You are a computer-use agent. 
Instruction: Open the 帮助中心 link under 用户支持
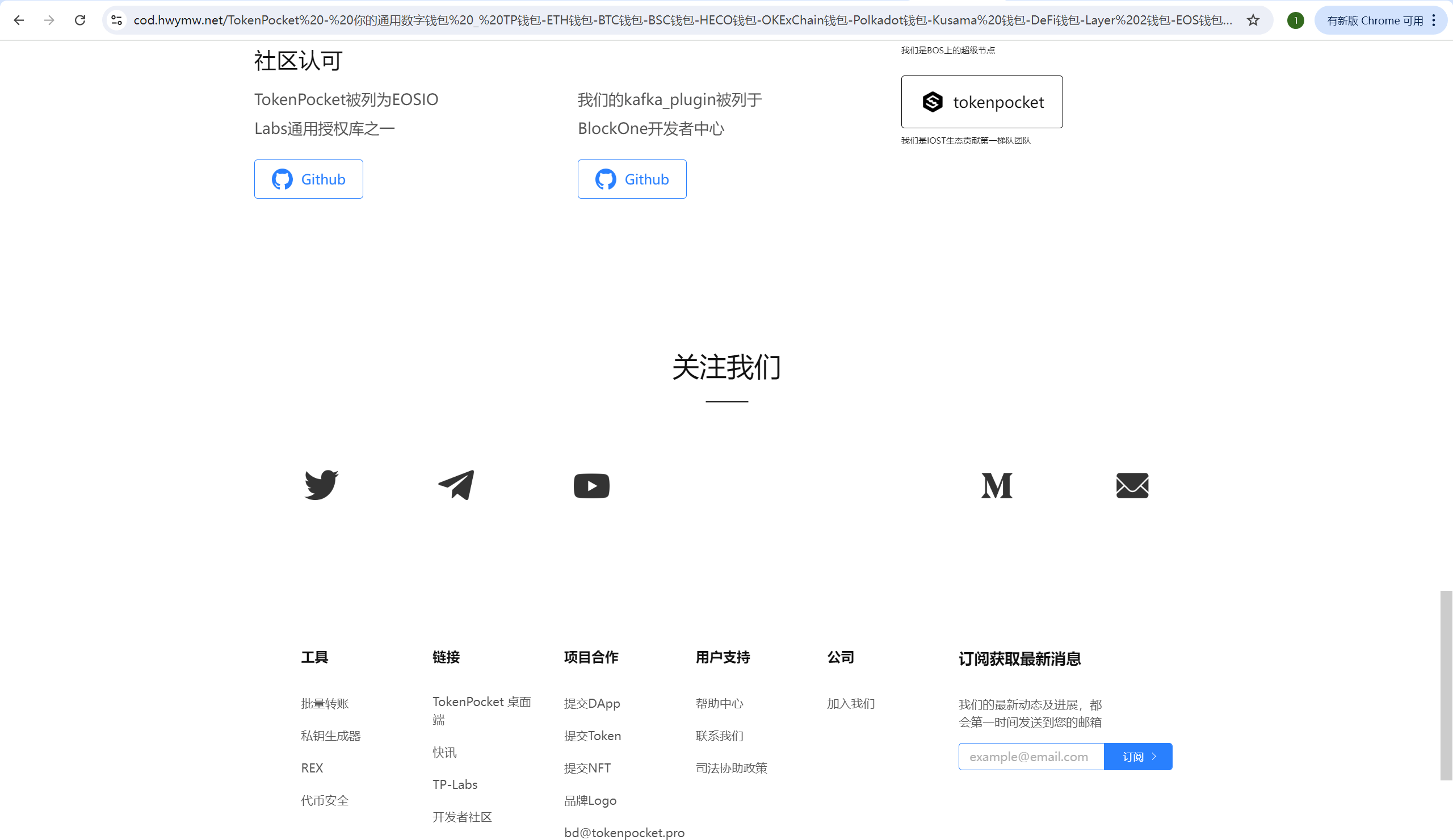tap(719, 703)
